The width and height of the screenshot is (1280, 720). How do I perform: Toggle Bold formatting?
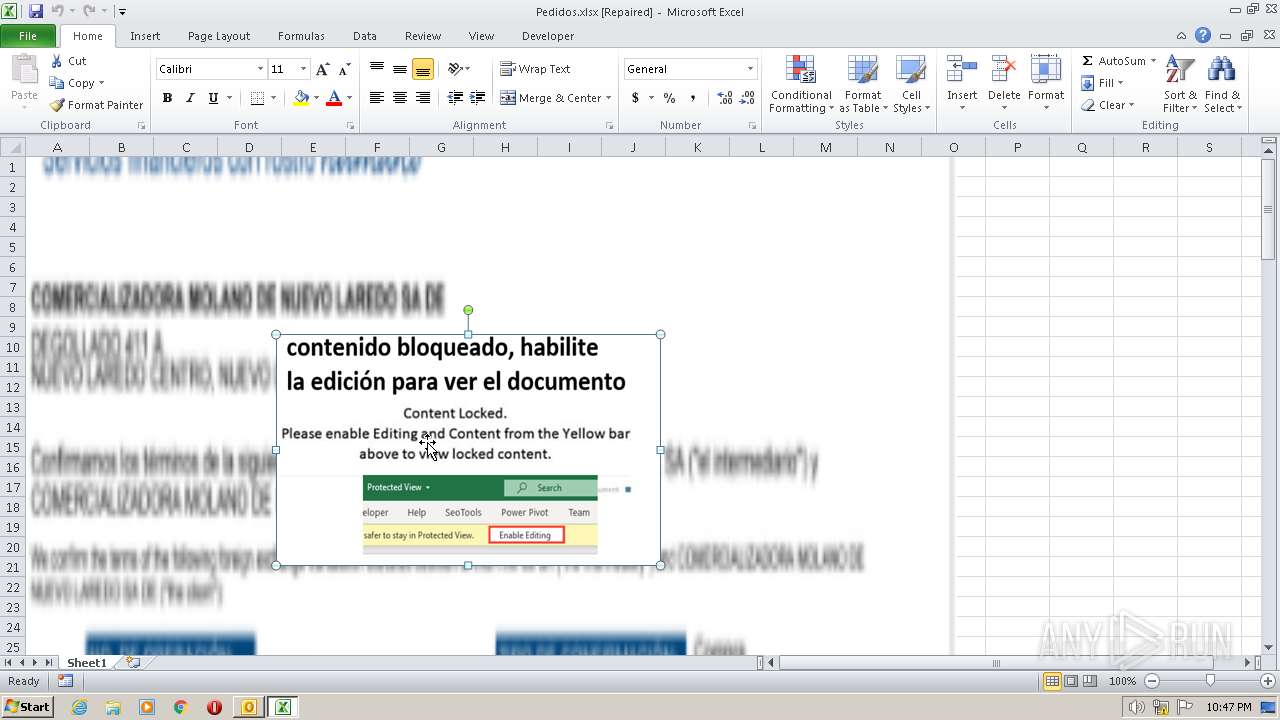(x=167, y=98)
